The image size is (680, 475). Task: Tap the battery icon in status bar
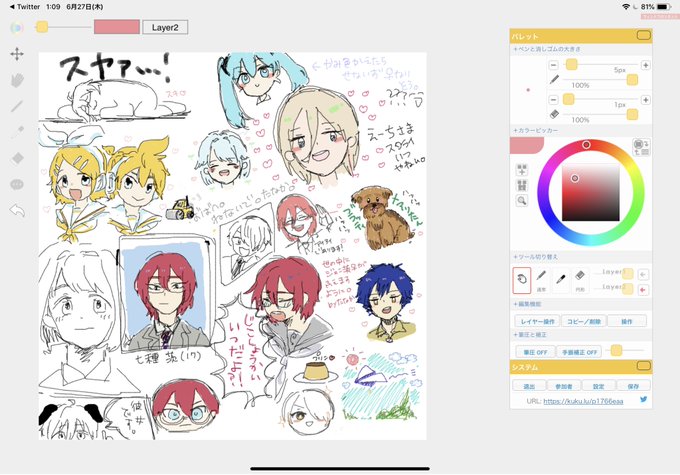(664, 7)
